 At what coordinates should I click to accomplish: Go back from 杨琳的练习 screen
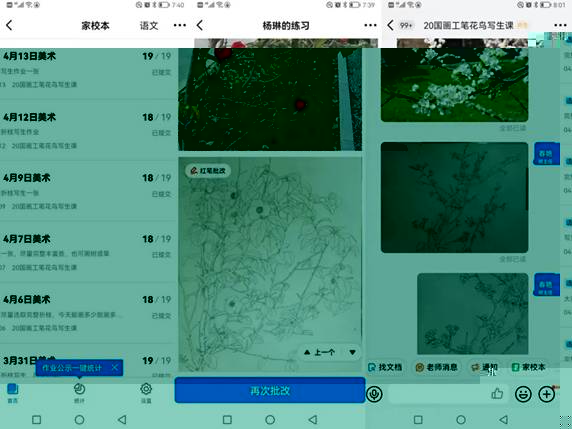point(200,26)
